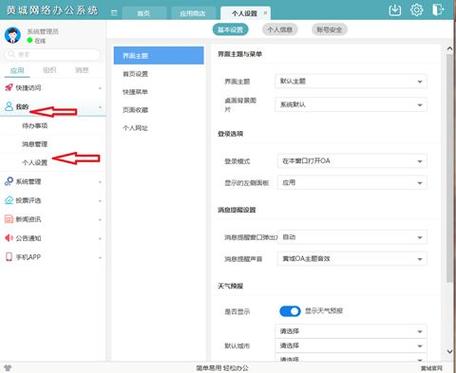Image resolution: width=456 pixels, height=373 pixels.
Task: Click the phone icon beside 手机APP
Action: 9,257
